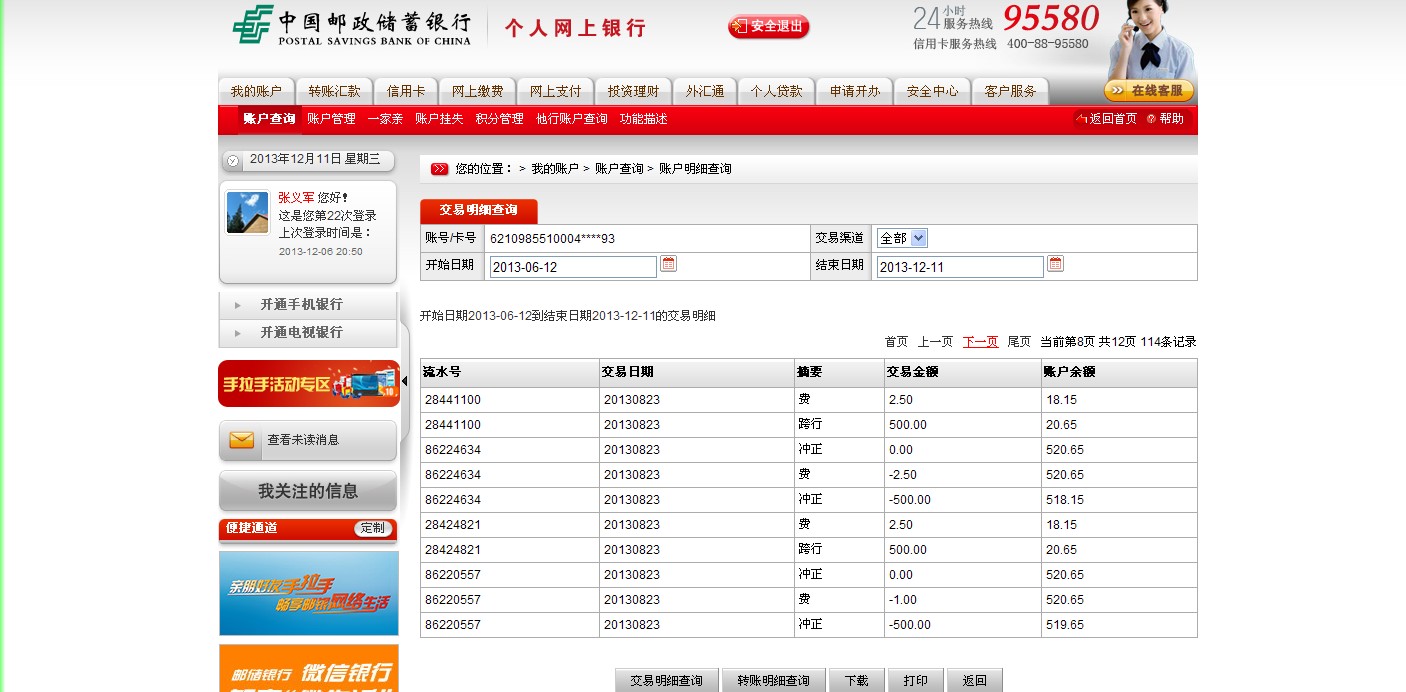Open the transfer and remittance tab
Image resolution: width=1406 pixels, height=692 pixels.
click(334, 91)
